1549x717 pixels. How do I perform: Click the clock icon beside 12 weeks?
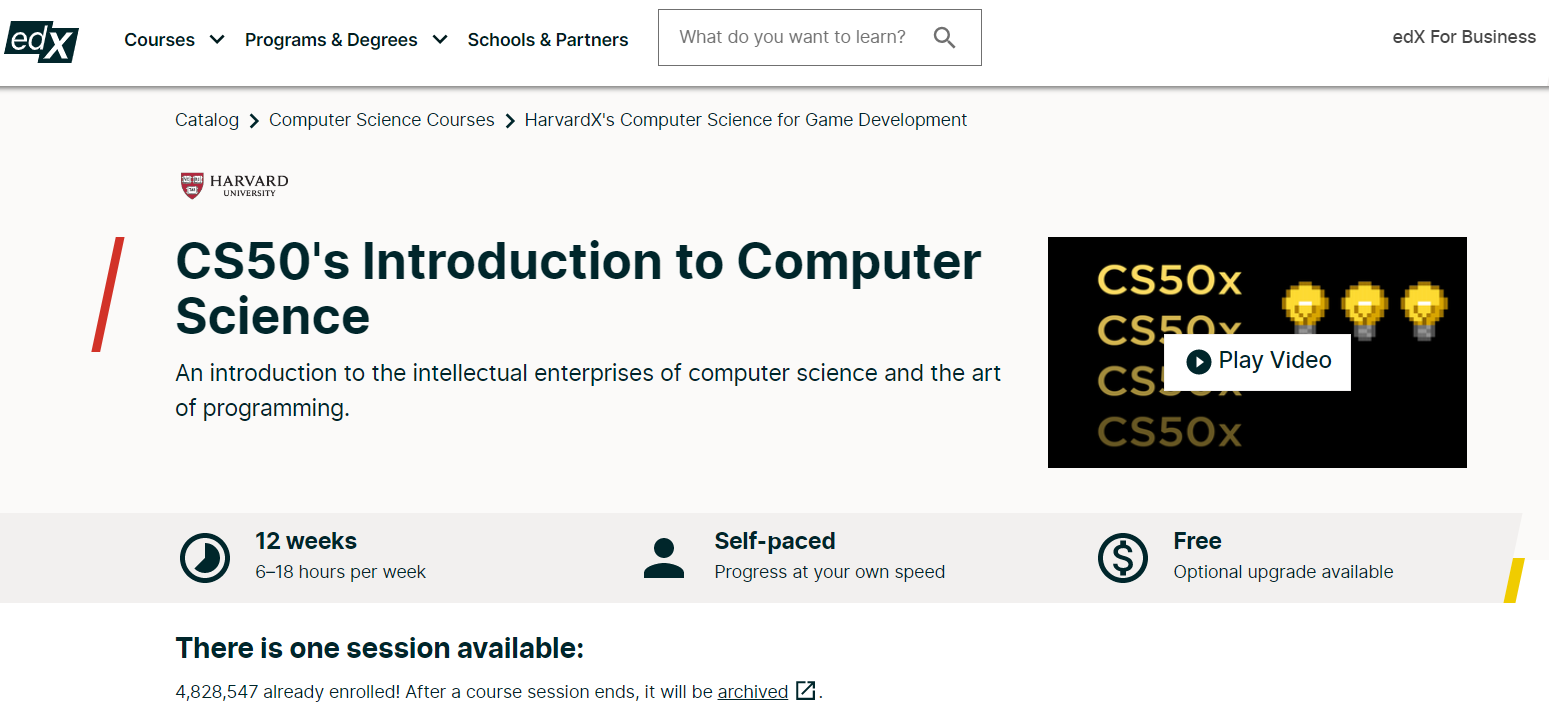205,558
